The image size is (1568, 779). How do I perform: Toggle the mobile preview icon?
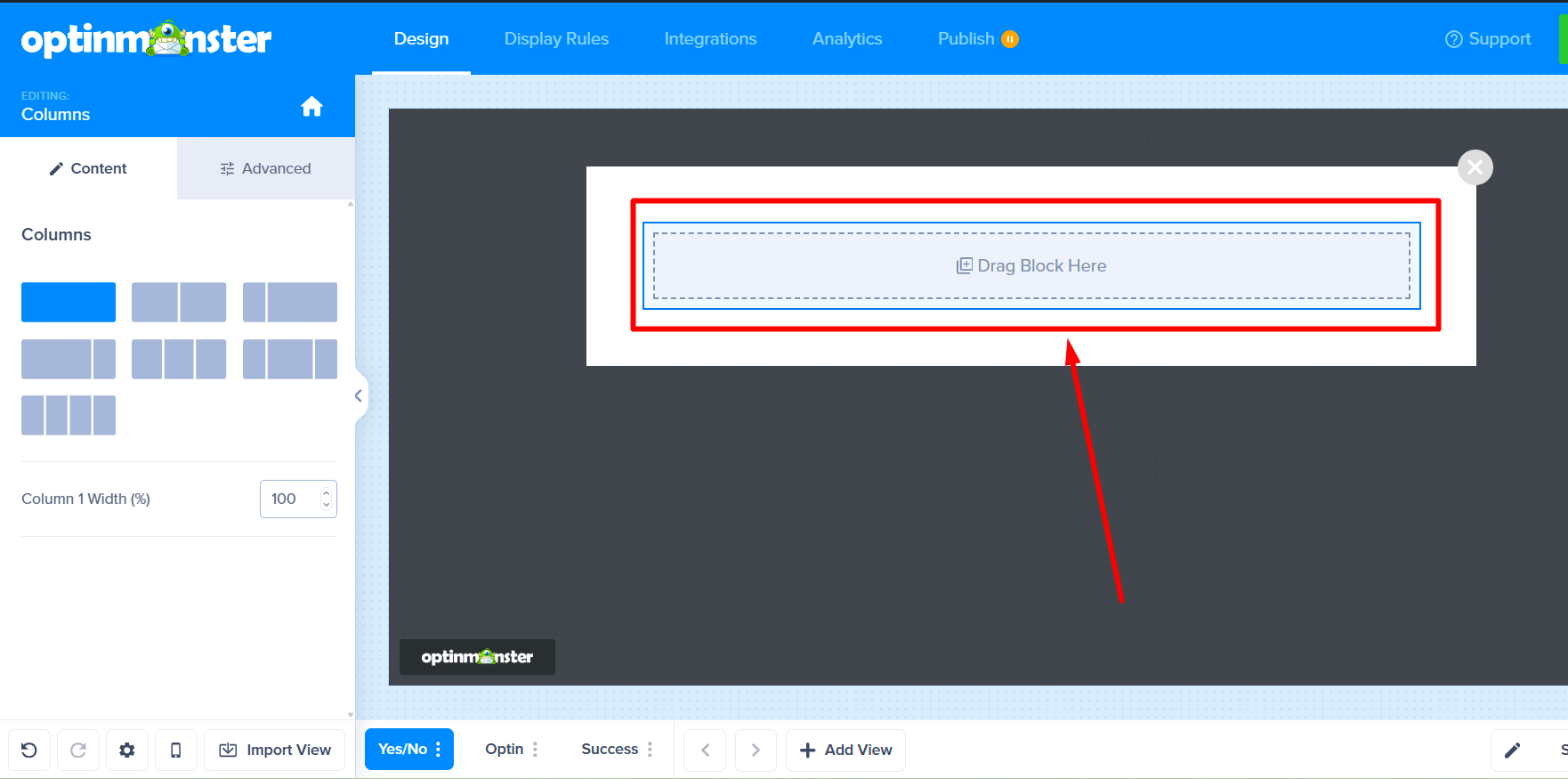pos(176,750)
